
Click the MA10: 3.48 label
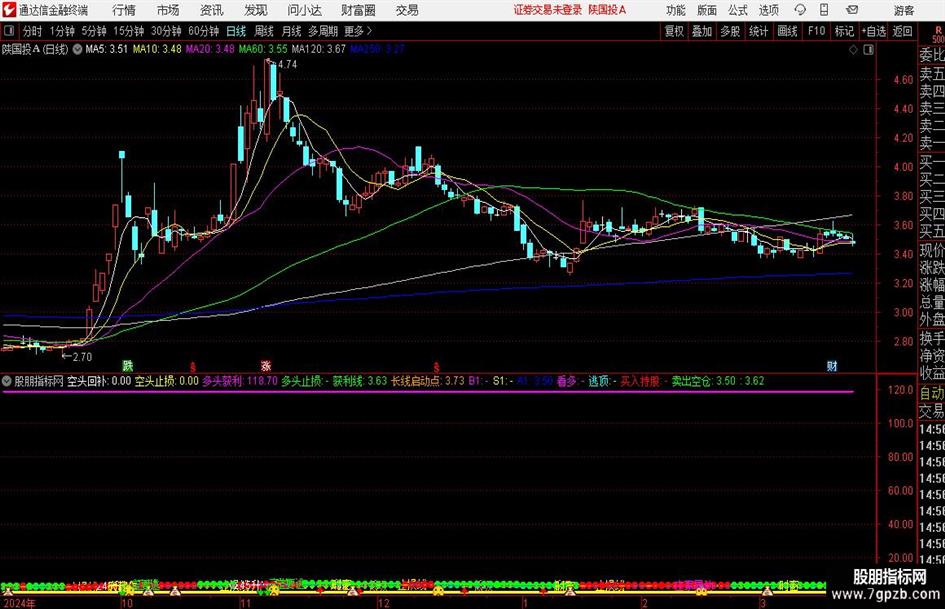(x=157, y=49)
